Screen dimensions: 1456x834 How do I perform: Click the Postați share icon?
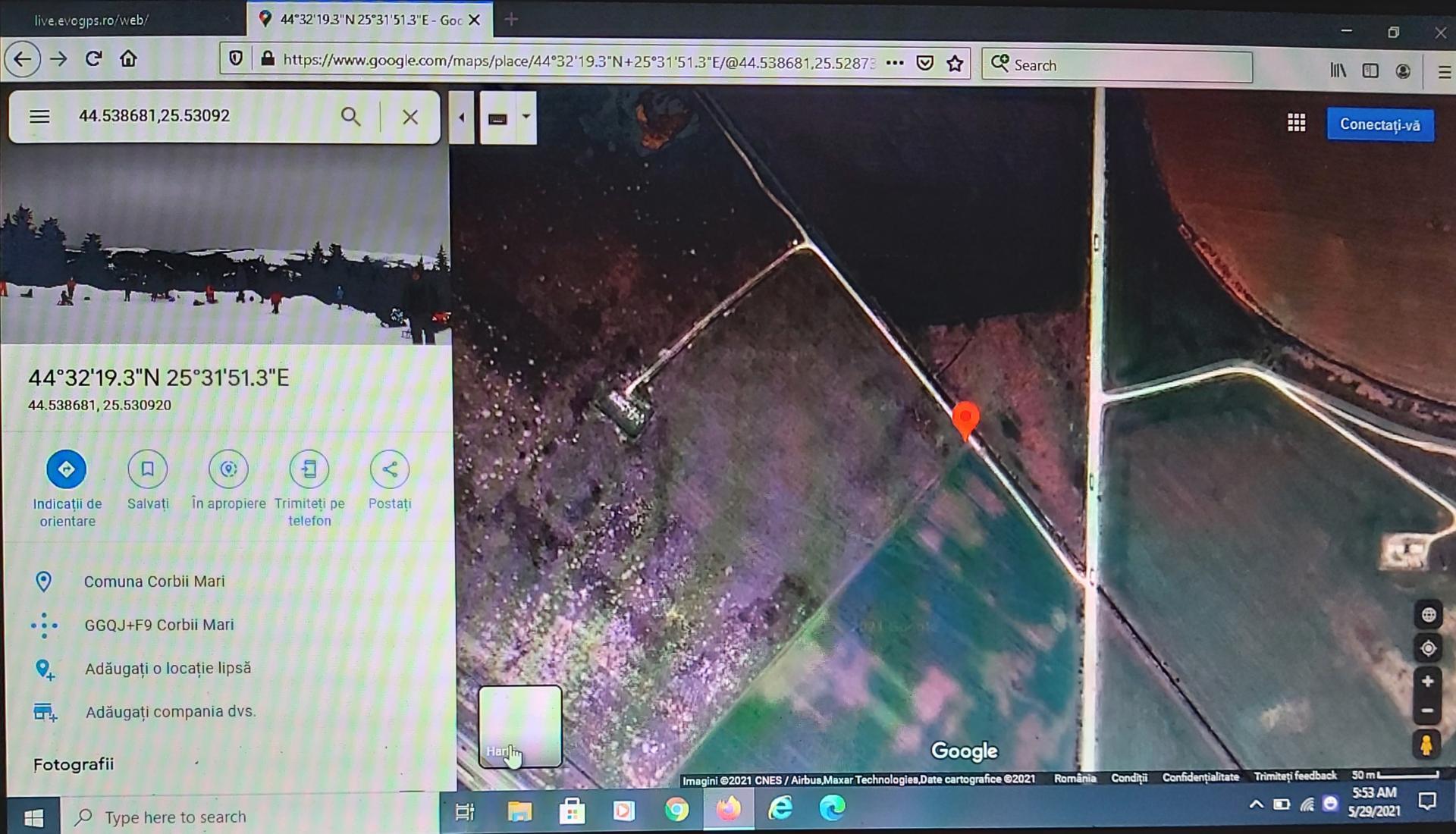point(390,470)
